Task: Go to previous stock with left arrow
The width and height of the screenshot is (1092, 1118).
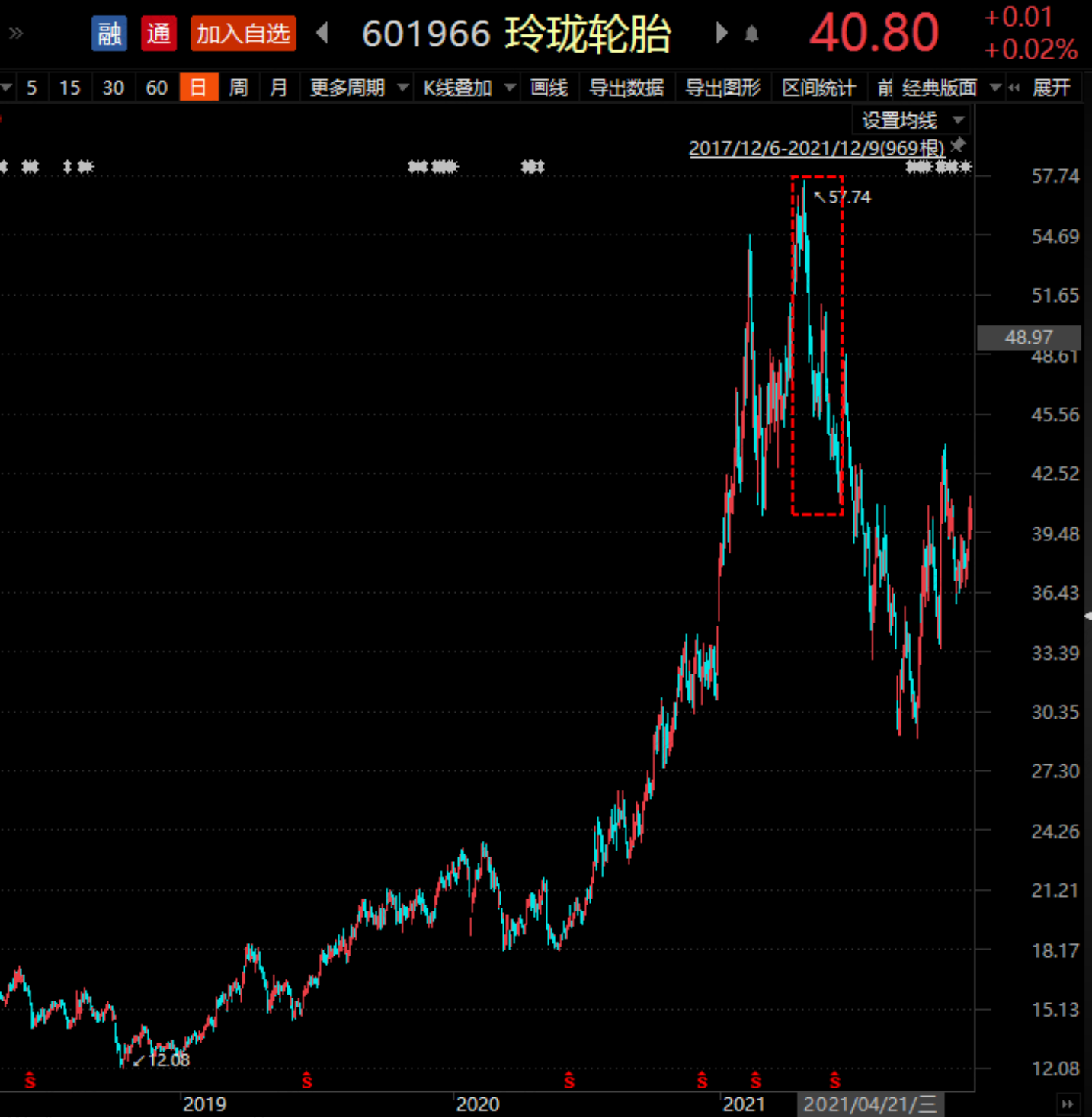Action: (322, 33)
